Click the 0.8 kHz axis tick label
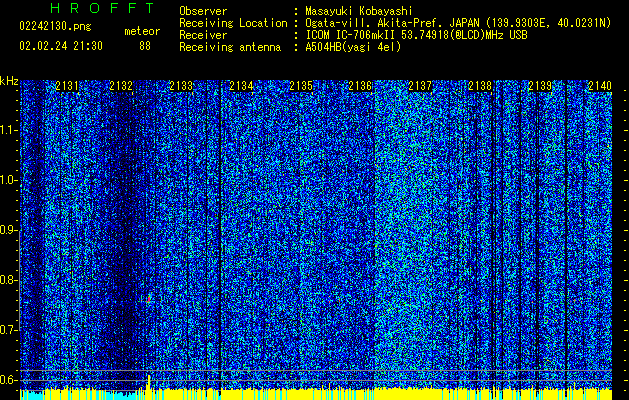The height and width of the screenshot is (400, 629). [9, 280]
